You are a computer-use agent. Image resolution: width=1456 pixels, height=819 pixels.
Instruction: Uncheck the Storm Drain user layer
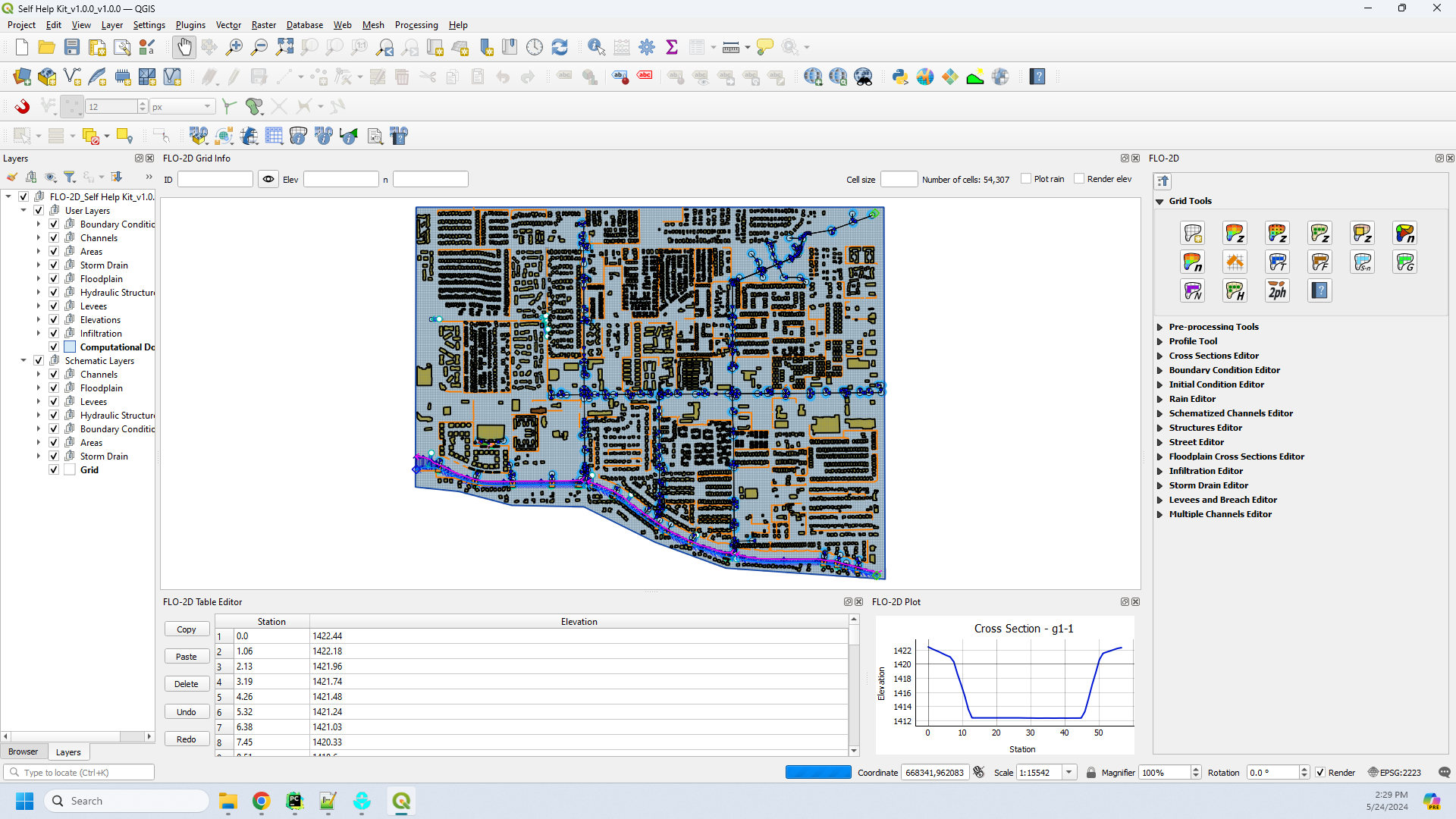(54, 265)
